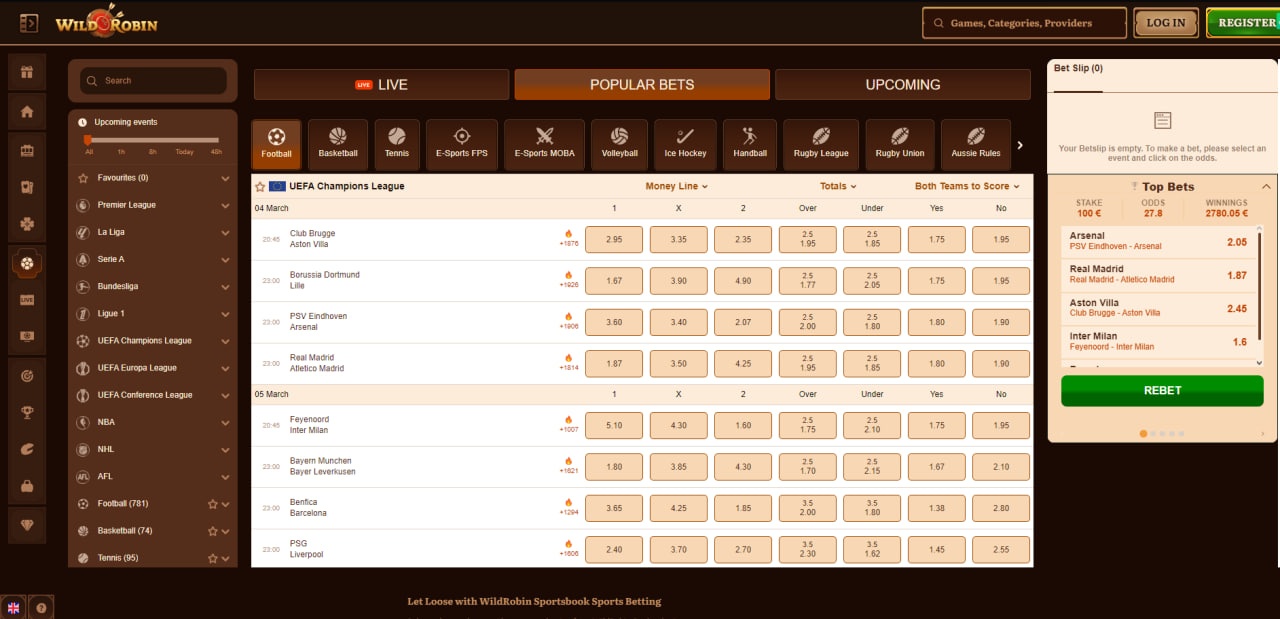Star the Football (781) category

pos(212,504)
